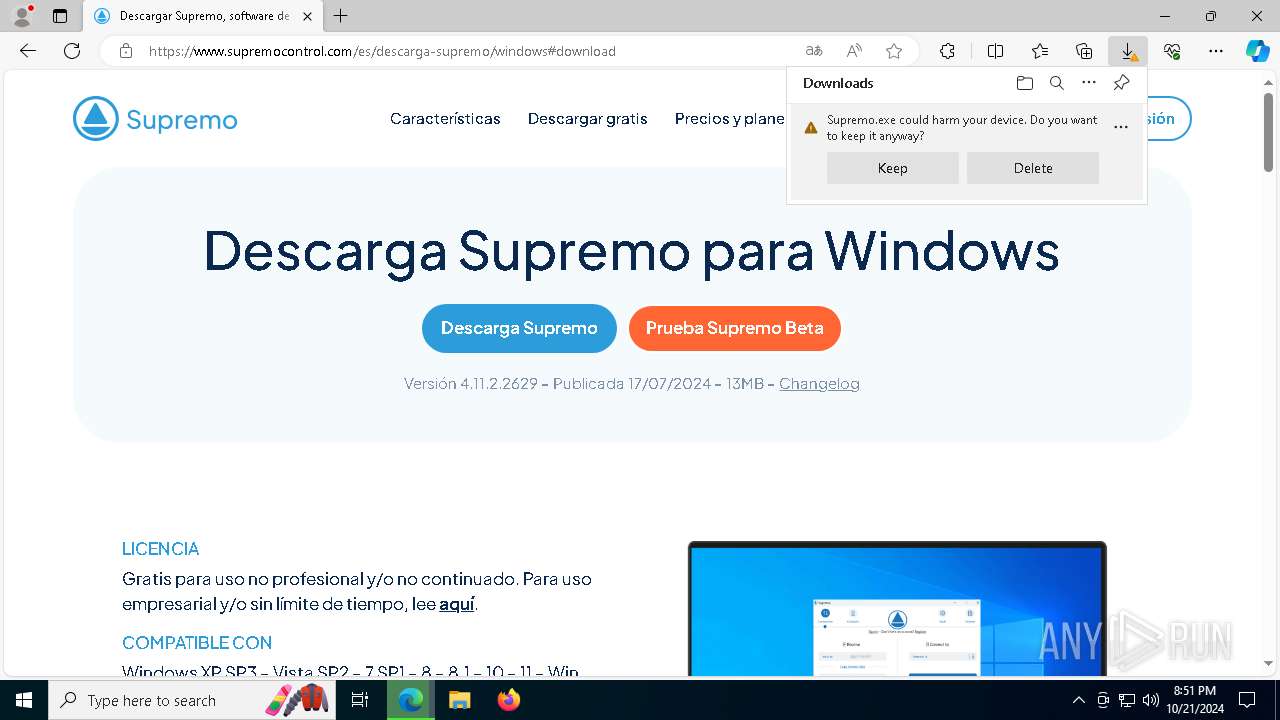Toggle the Downloads toolbar button

pyautogui.click(x=1128, y=51)
